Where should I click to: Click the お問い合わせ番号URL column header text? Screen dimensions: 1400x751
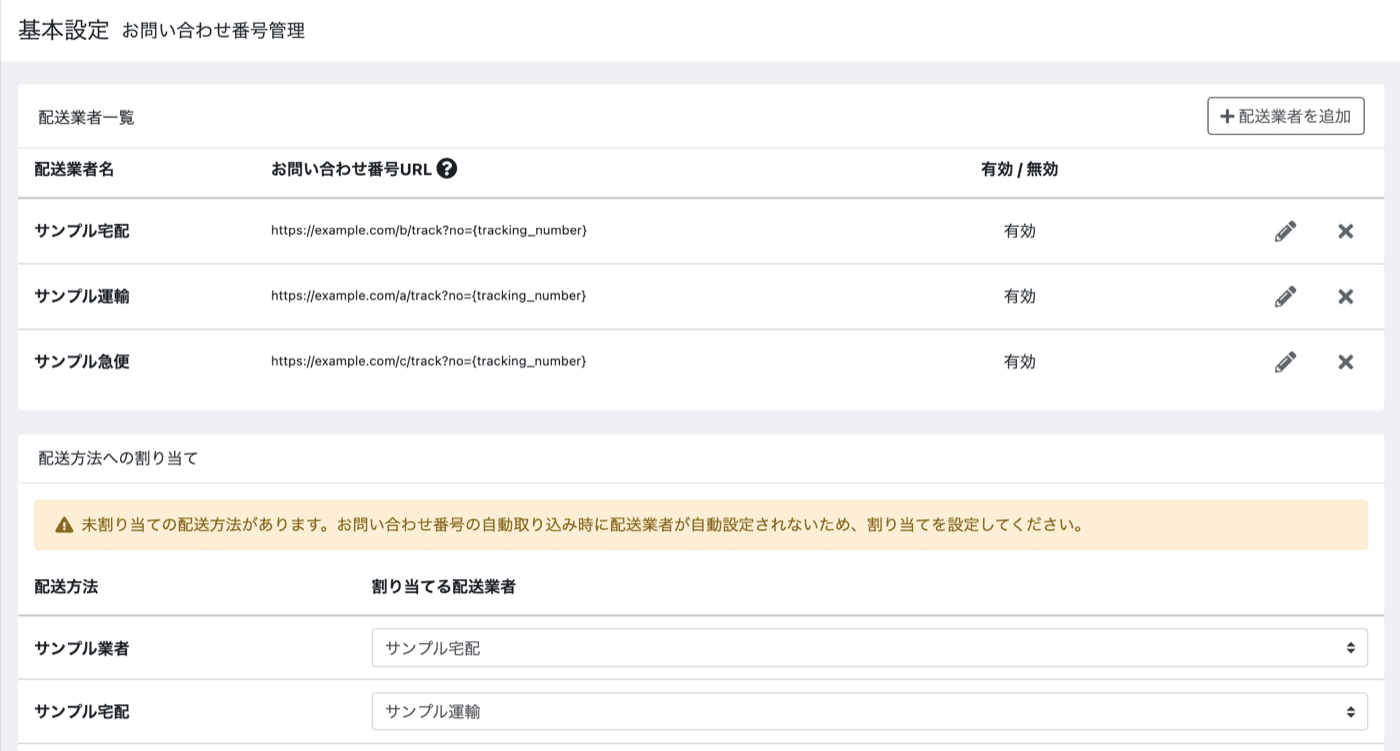click(x=351, y=169)
